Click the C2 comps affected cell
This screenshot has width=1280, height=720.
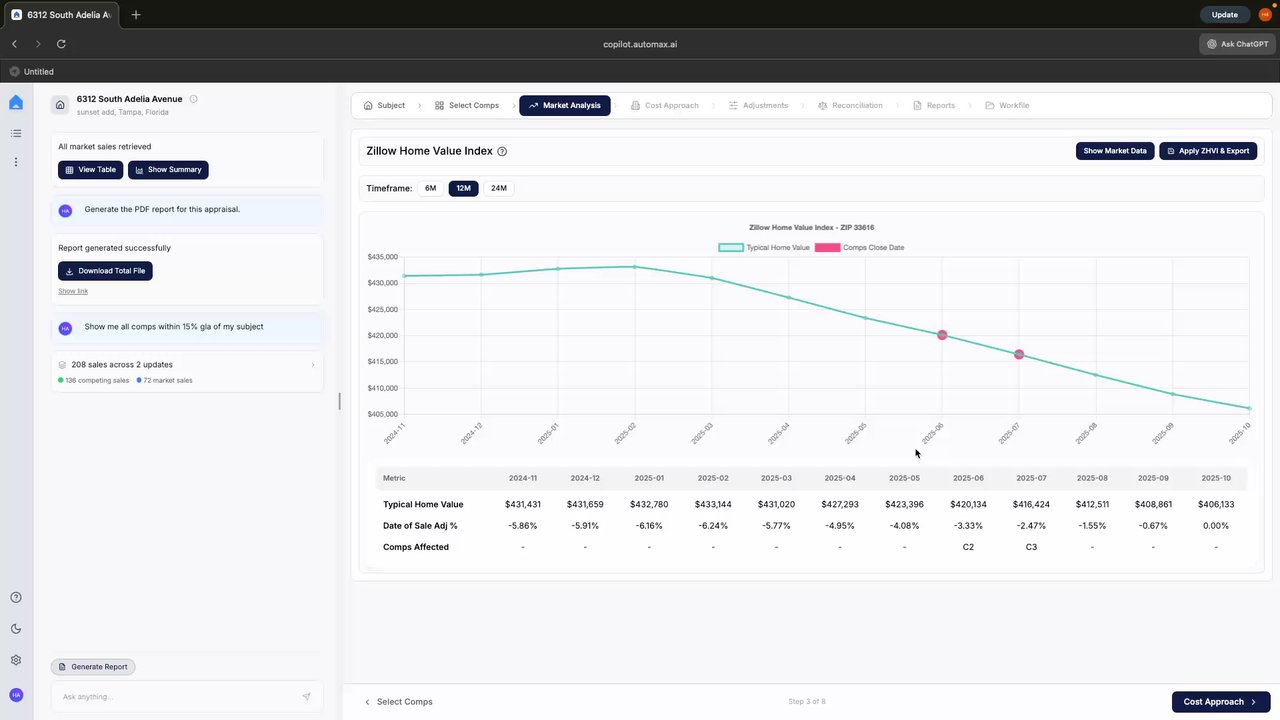pos(968,547)
